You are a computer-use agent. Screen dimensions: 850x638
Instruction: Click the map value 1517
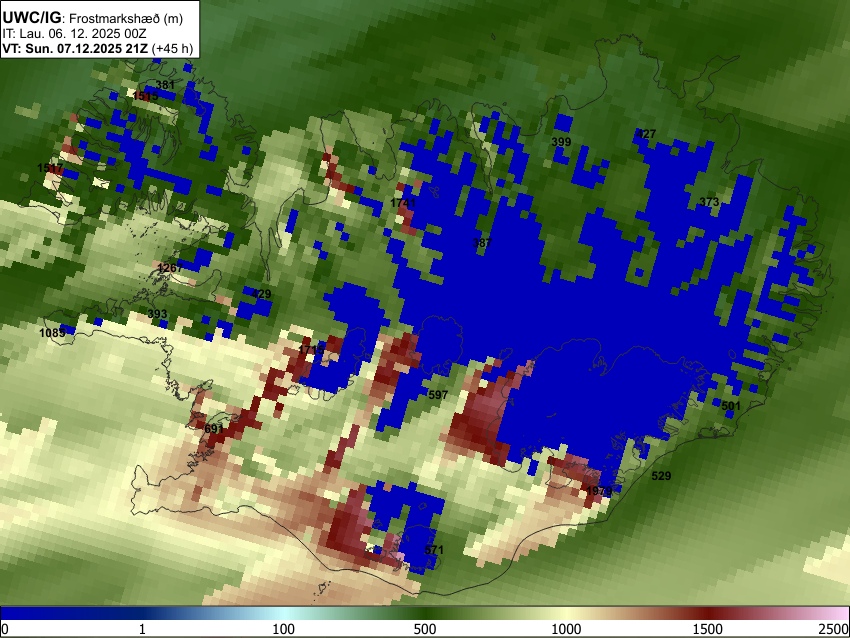[50, 168]
